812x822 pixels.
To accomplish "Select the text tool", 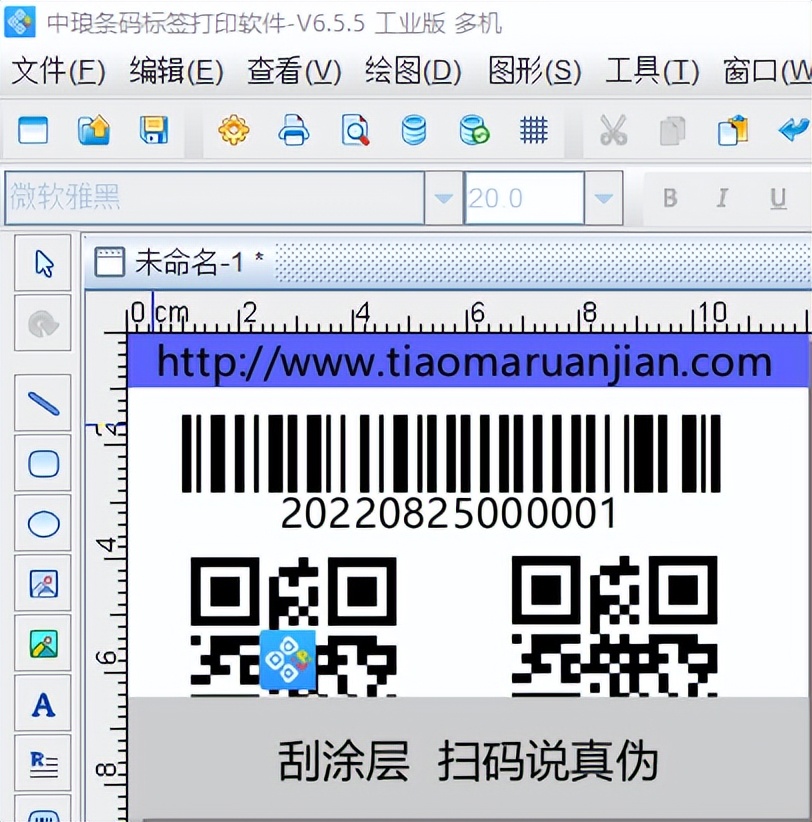I will pos(43,703).
